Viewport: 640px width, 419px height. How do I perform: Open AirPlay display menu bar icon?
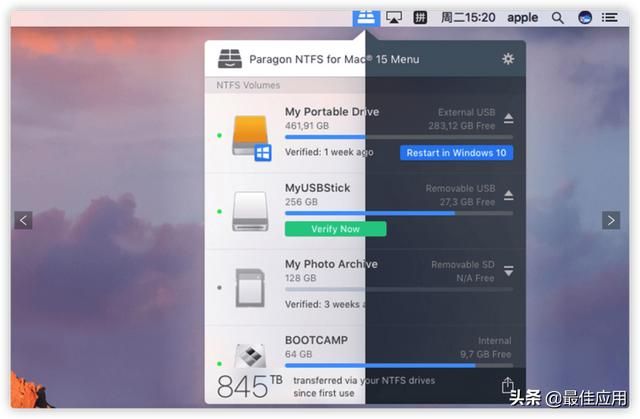pyautogui.click(x=394, y=18)
